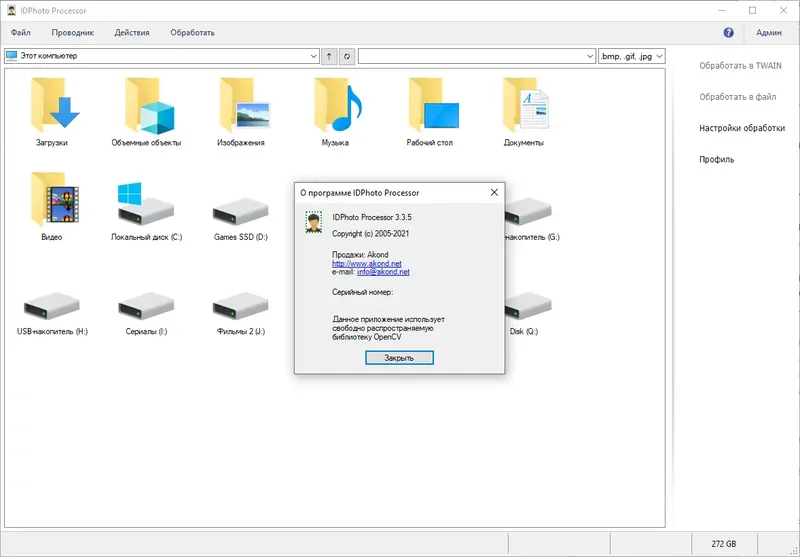Image resolution: width=800 pixels, height=557 pixels.
Task: Open Профиль in side panel
Action: [716, 159]
